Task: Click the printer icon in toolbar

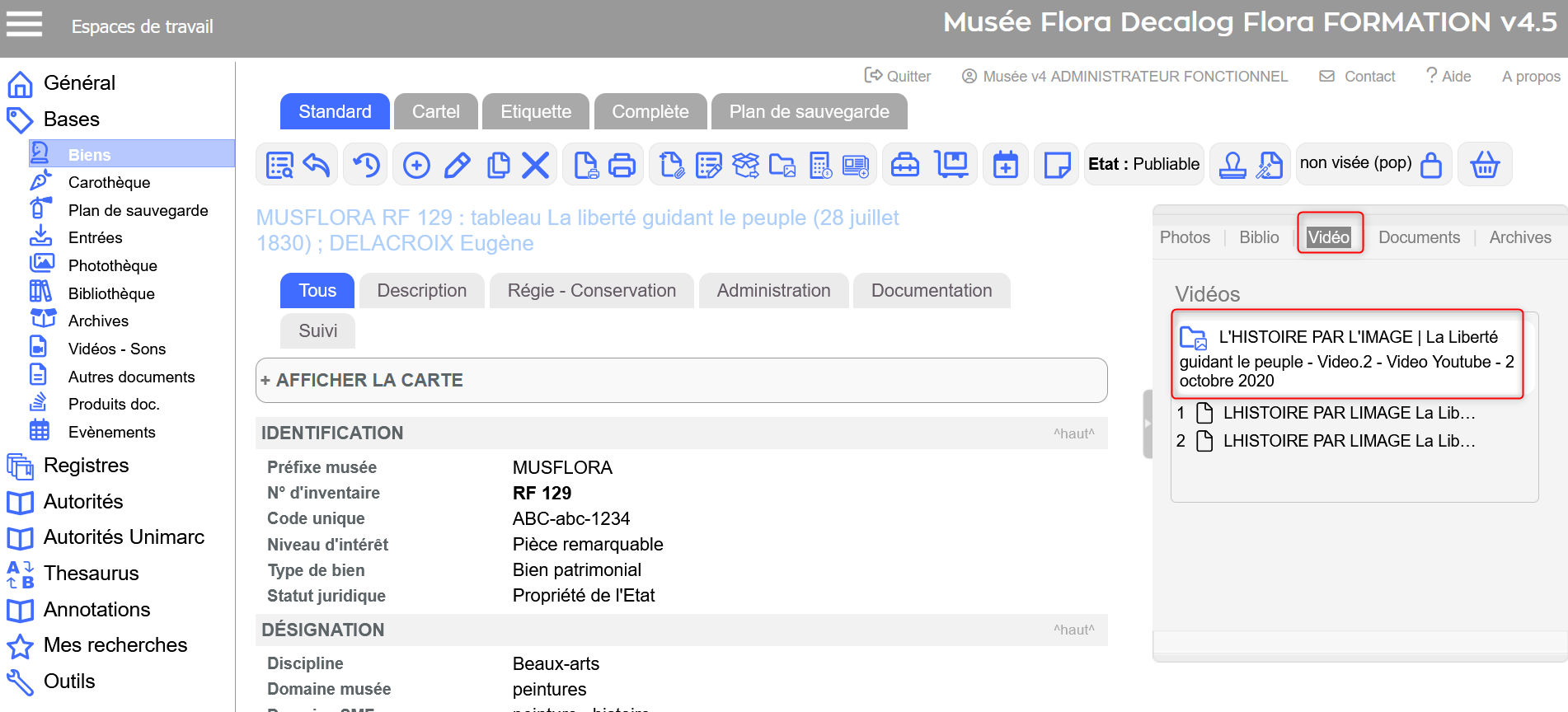Action: [x=622, y=166]
